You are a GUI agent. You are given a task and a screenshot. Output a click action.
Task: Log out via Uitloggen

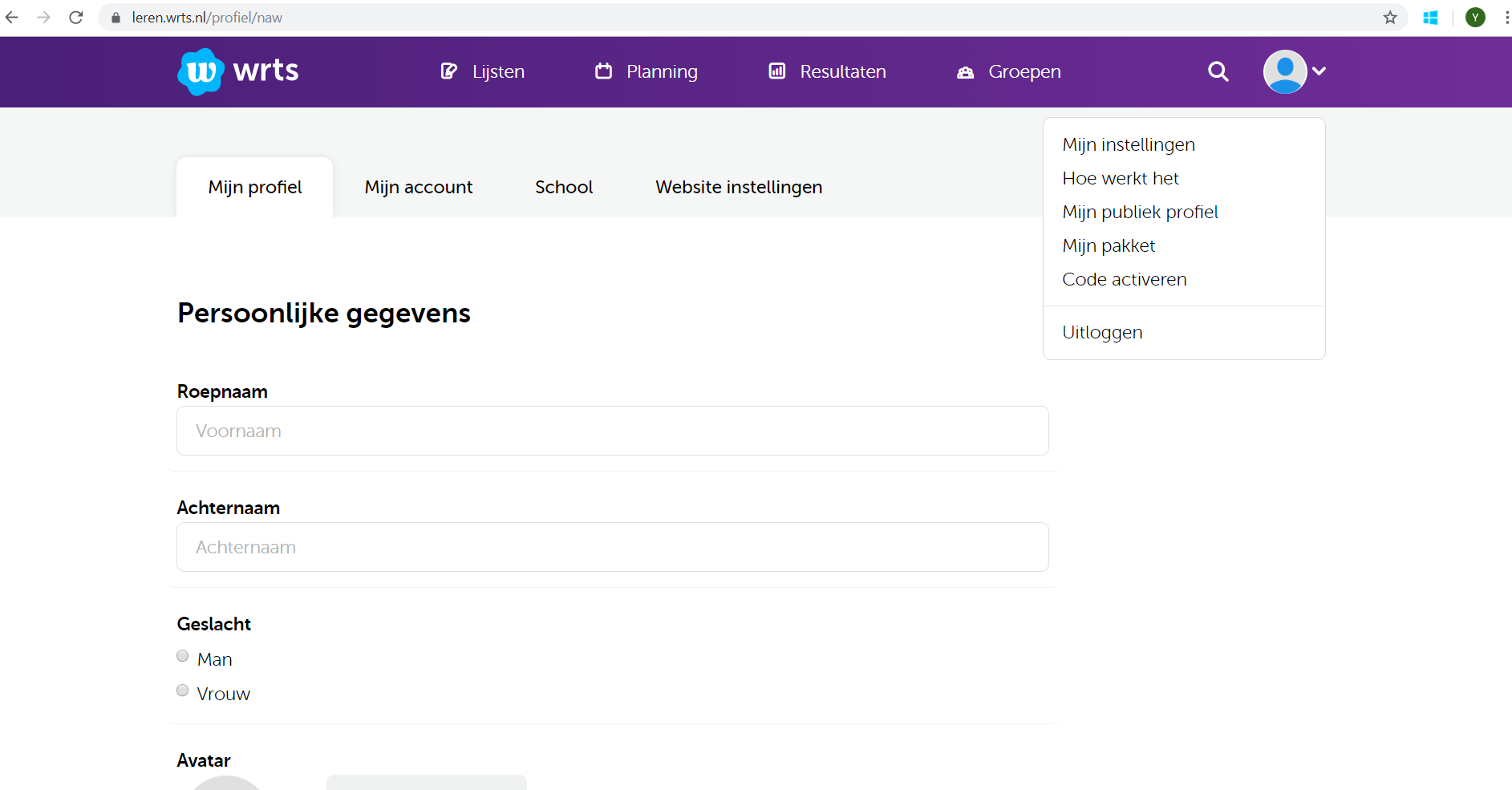[1102, 332]
